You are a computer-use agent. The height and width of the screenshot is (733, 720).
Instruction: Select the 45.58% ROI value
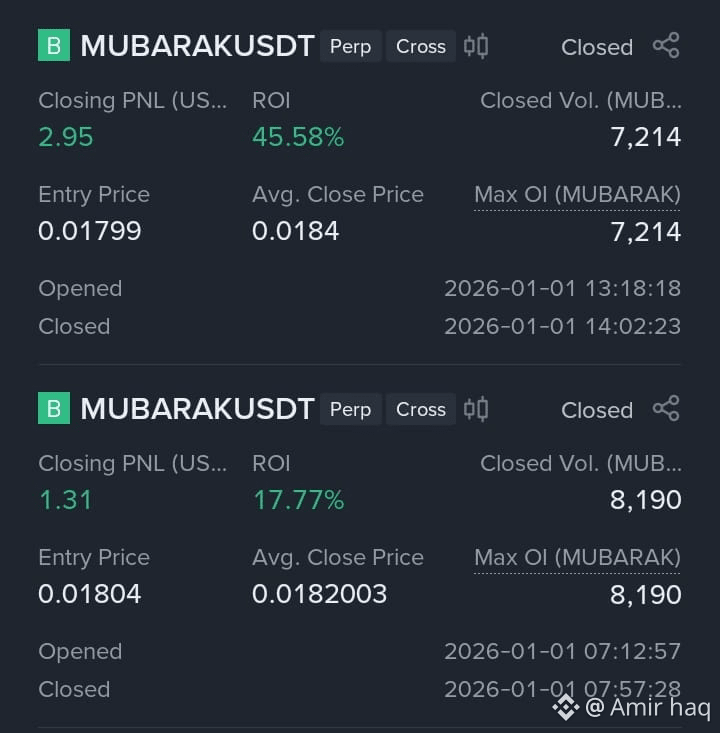(x=298, y=137)
